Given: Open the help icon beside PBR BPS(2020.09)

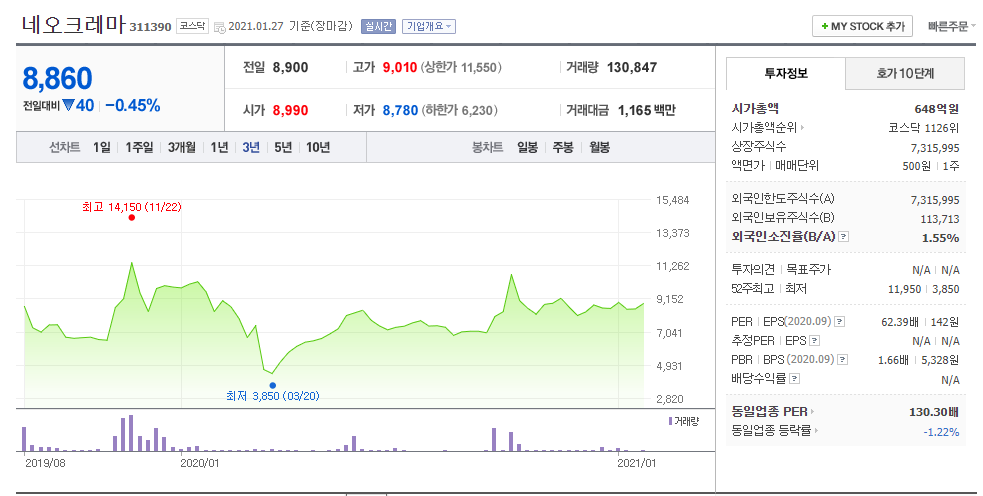Looking at the screenshot, I should pyautogui.click(x=843, y=359).
